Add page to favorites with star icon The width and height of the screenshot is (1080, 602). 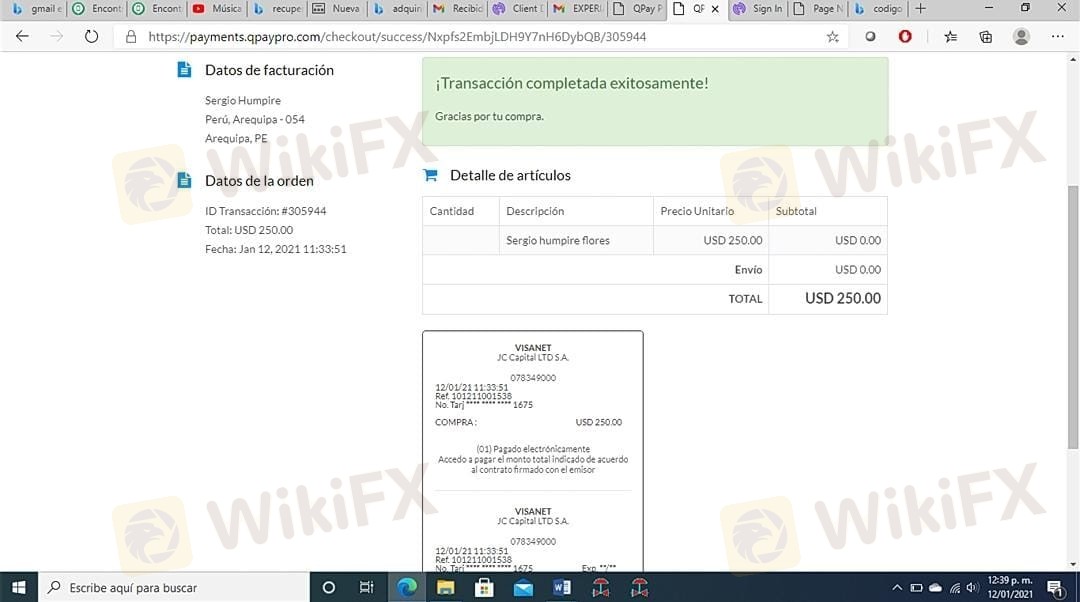pyautogui.click(x=832, y=37)
